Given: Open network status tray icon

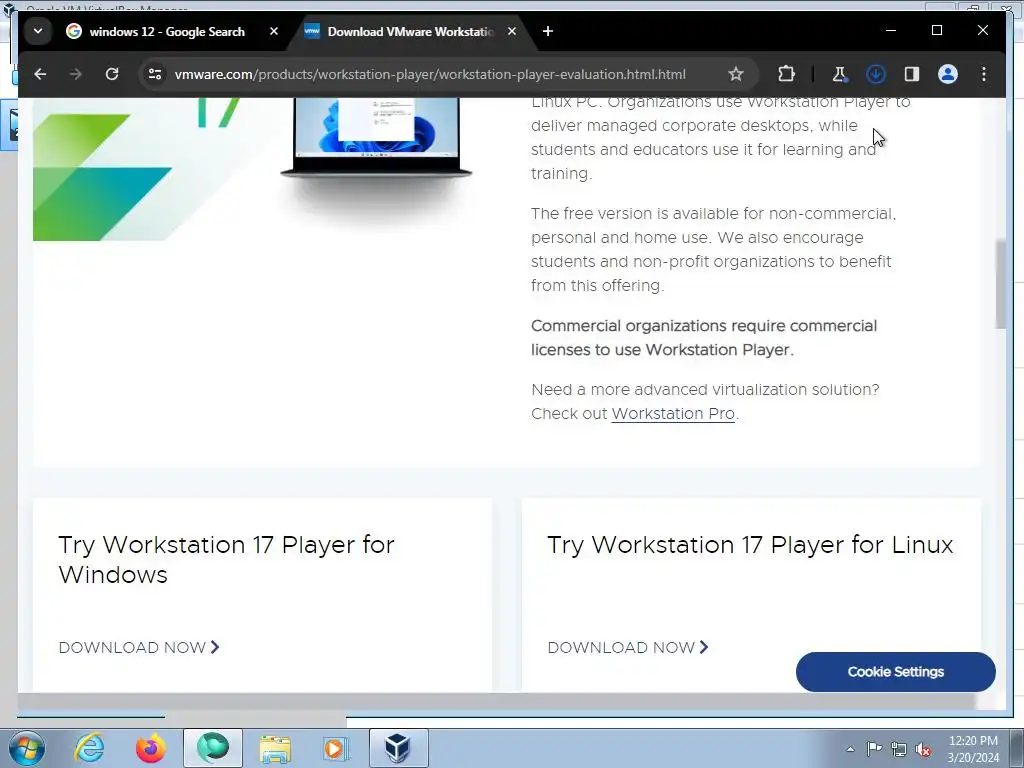Looking at the screenshot, I should click(899, 749).
